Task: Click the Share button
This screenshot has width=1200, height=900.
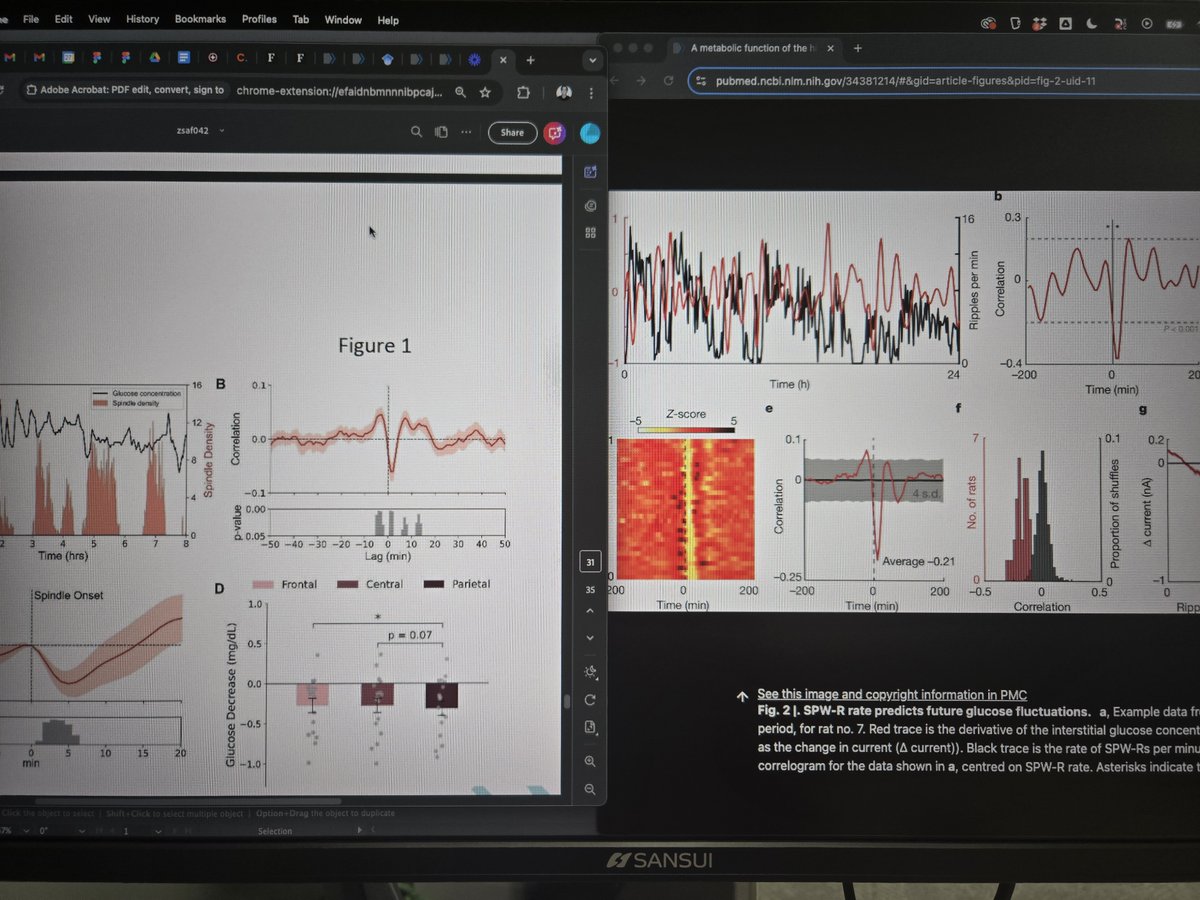Action: [512, 132]
